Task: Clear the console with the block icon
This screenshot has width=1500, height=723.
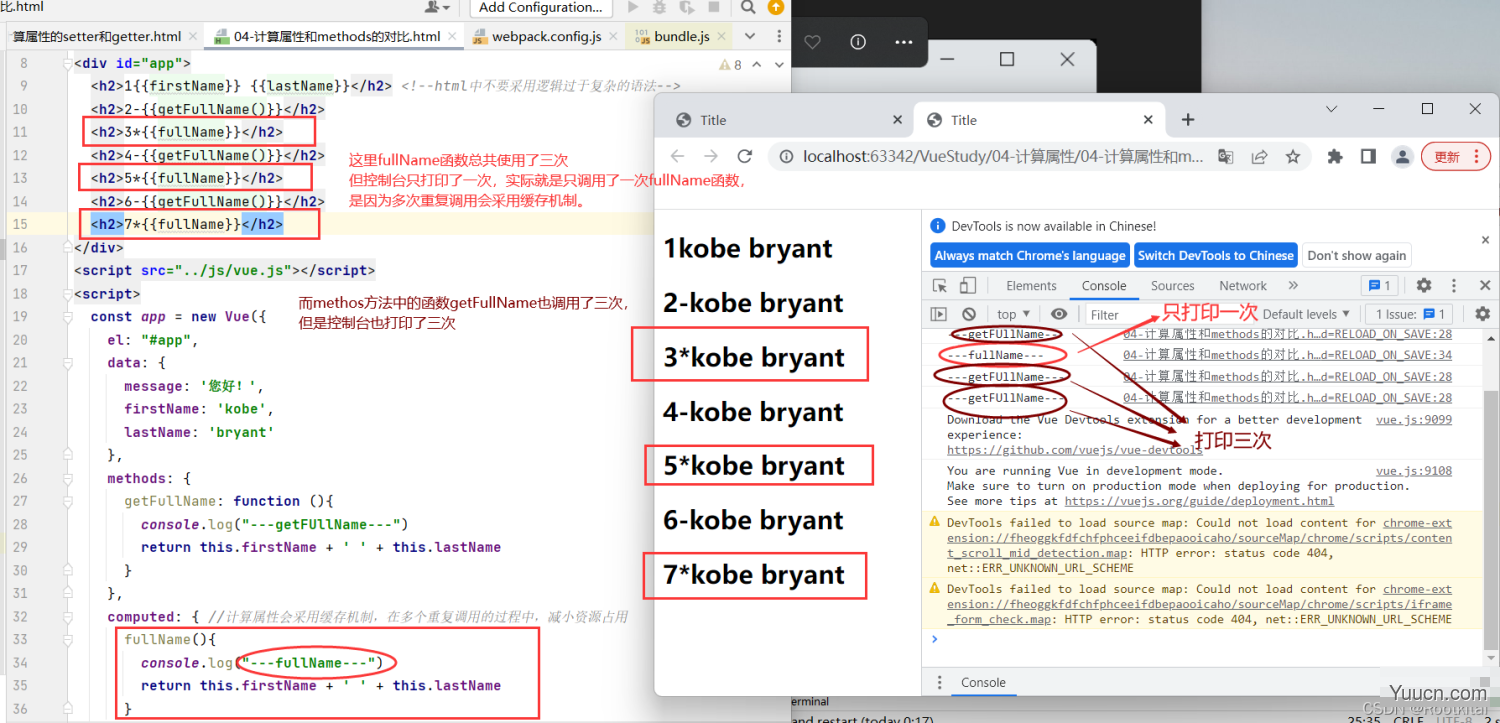Action: [x=968, y=314]
